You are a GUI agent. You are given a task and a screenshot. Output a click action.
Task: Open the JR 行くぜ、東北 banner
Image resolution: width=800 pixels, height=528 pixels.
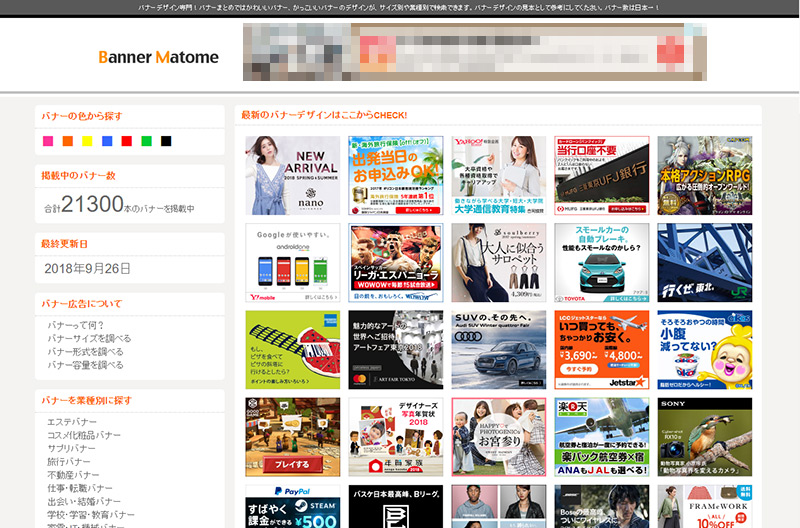pos(705,263)
